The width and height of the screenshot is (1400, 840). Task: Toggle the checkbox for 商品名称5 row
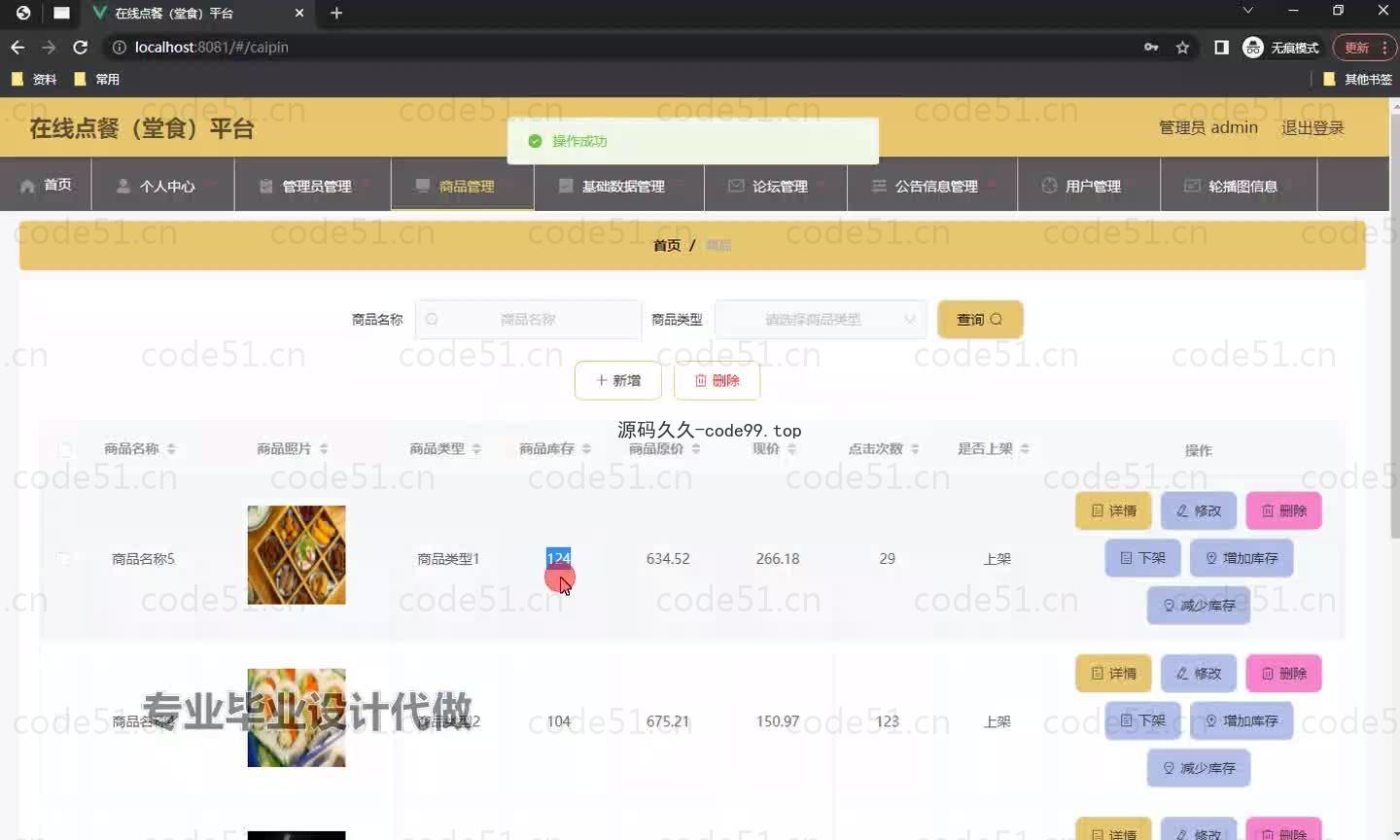[64, 558]
